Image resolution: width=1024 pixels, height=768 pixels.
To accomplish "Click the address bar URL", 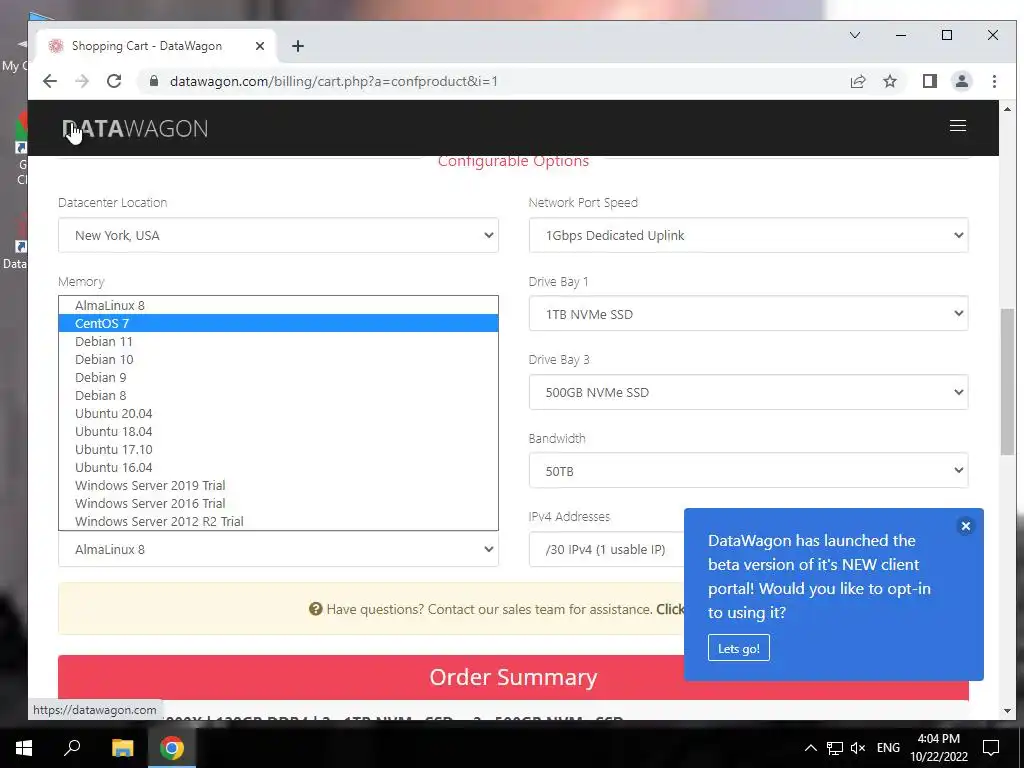I will pyautogui.click(x=334, y=81).
